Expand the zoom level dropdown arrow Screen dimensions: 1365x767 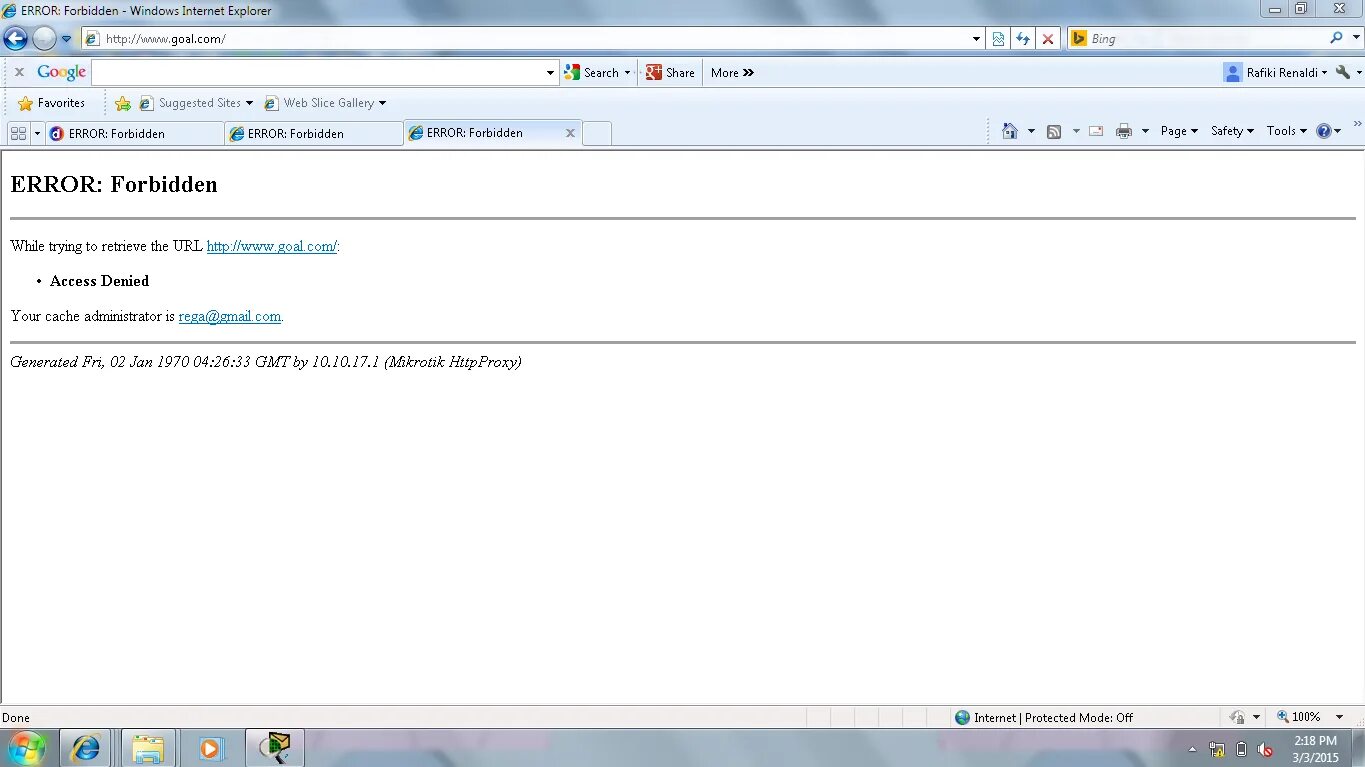[1339, 717]
